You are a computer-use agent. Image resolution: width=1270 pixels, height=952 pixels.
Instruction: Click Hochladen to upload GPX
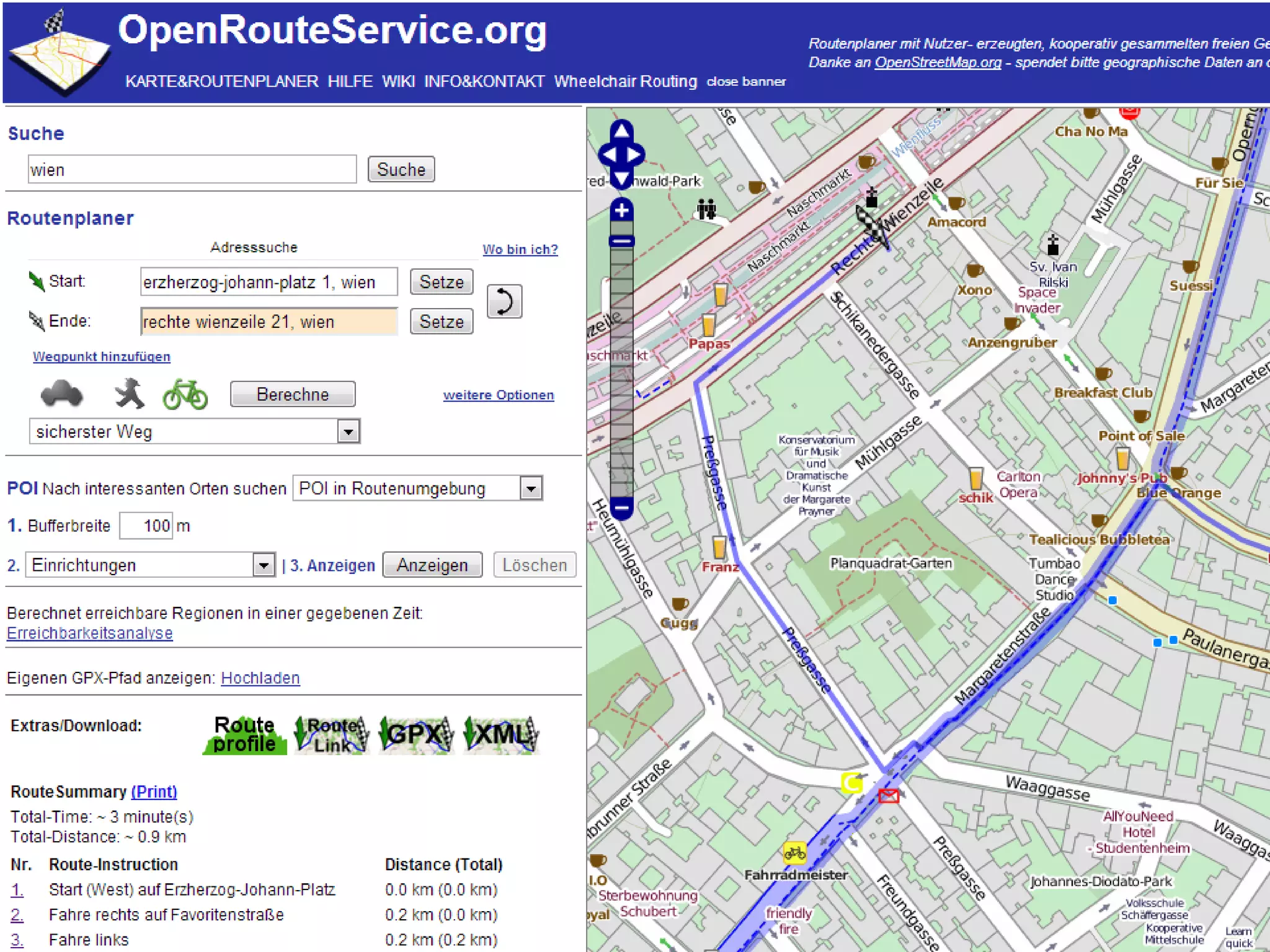pos(260,678)
